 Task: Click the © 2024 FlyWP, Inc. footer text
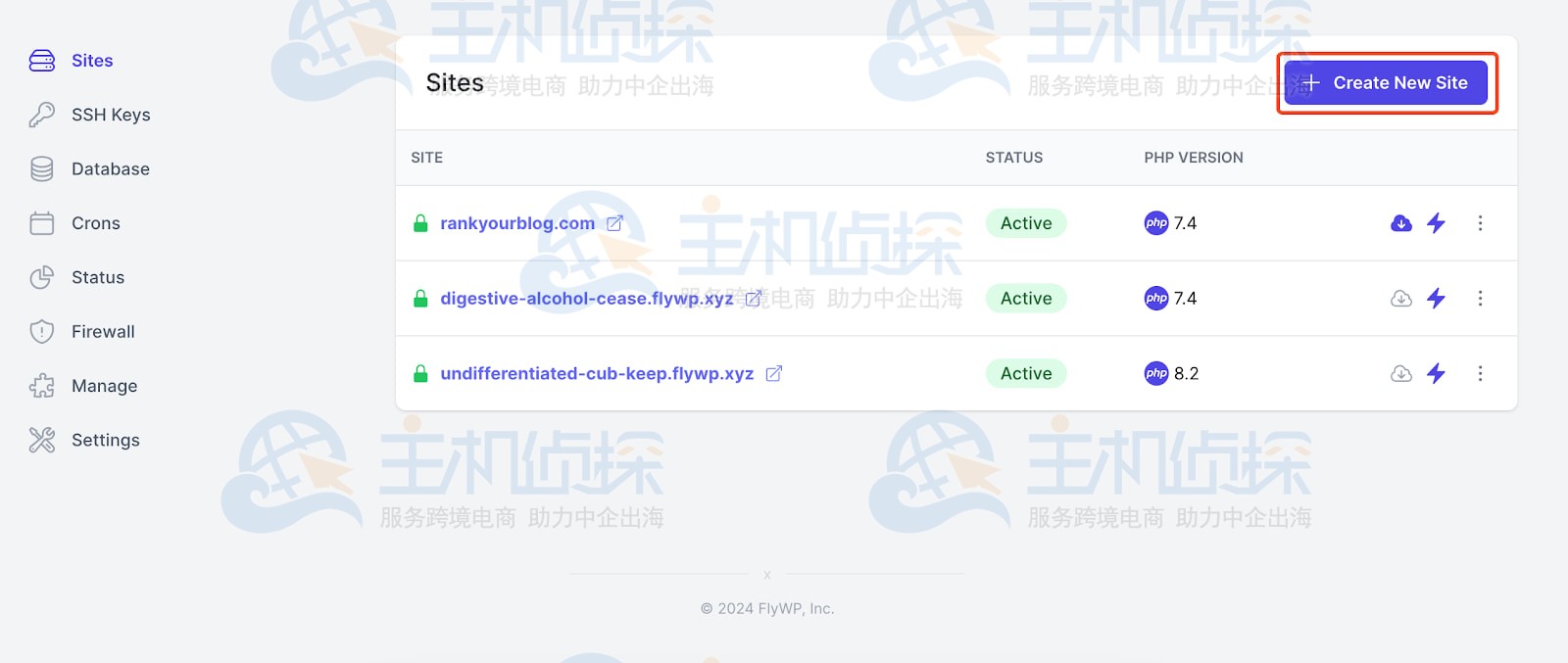(767, 608)
